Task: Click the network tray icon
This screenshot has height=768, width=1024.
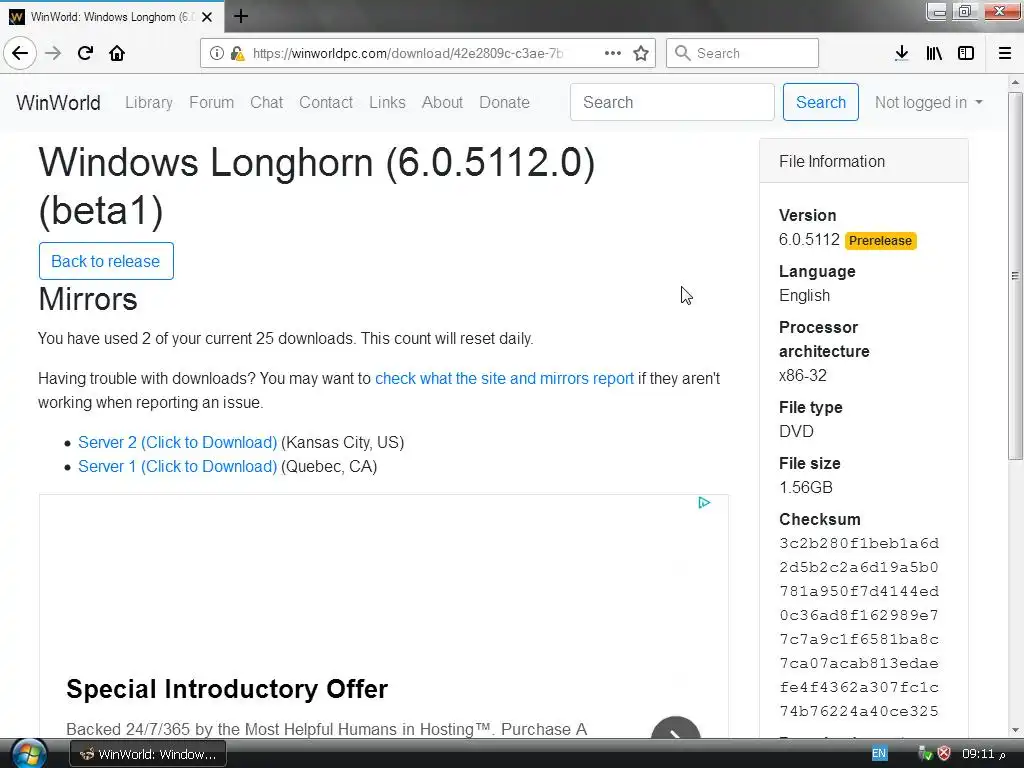Action: click(925, 753)
